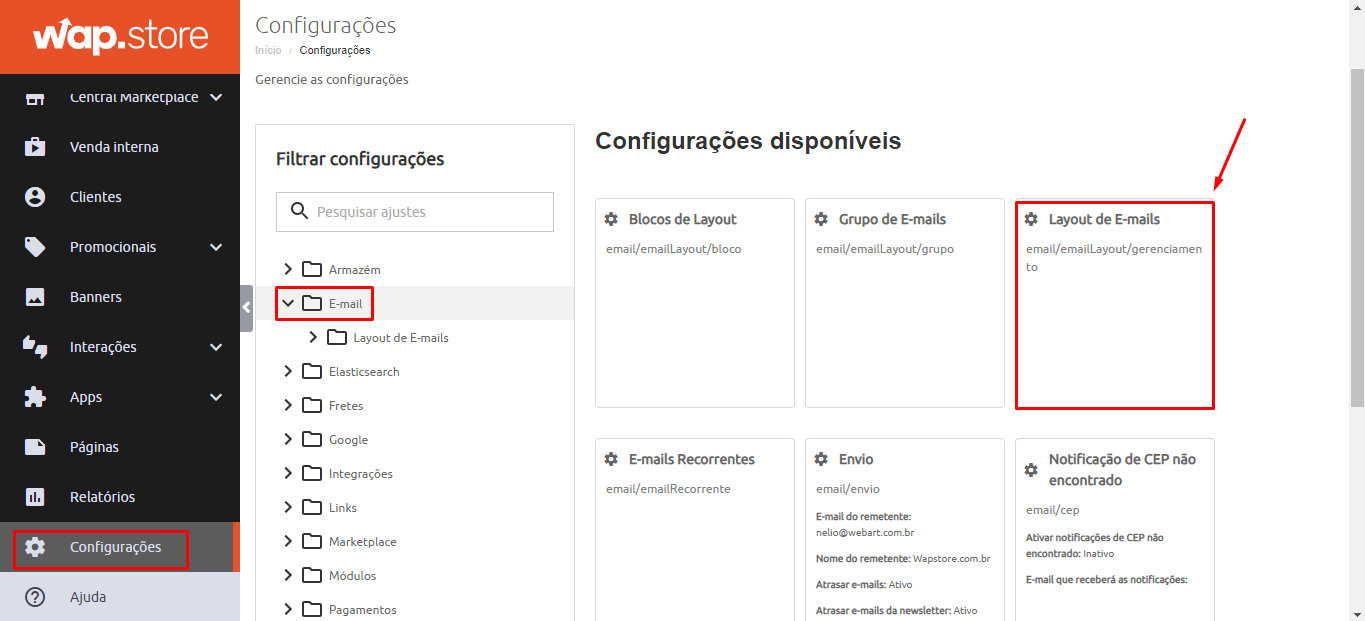Select Layout de E-mails tree subfolder
The width and height of the screenshot is (1365, 621).
click(x=401, y=338)
